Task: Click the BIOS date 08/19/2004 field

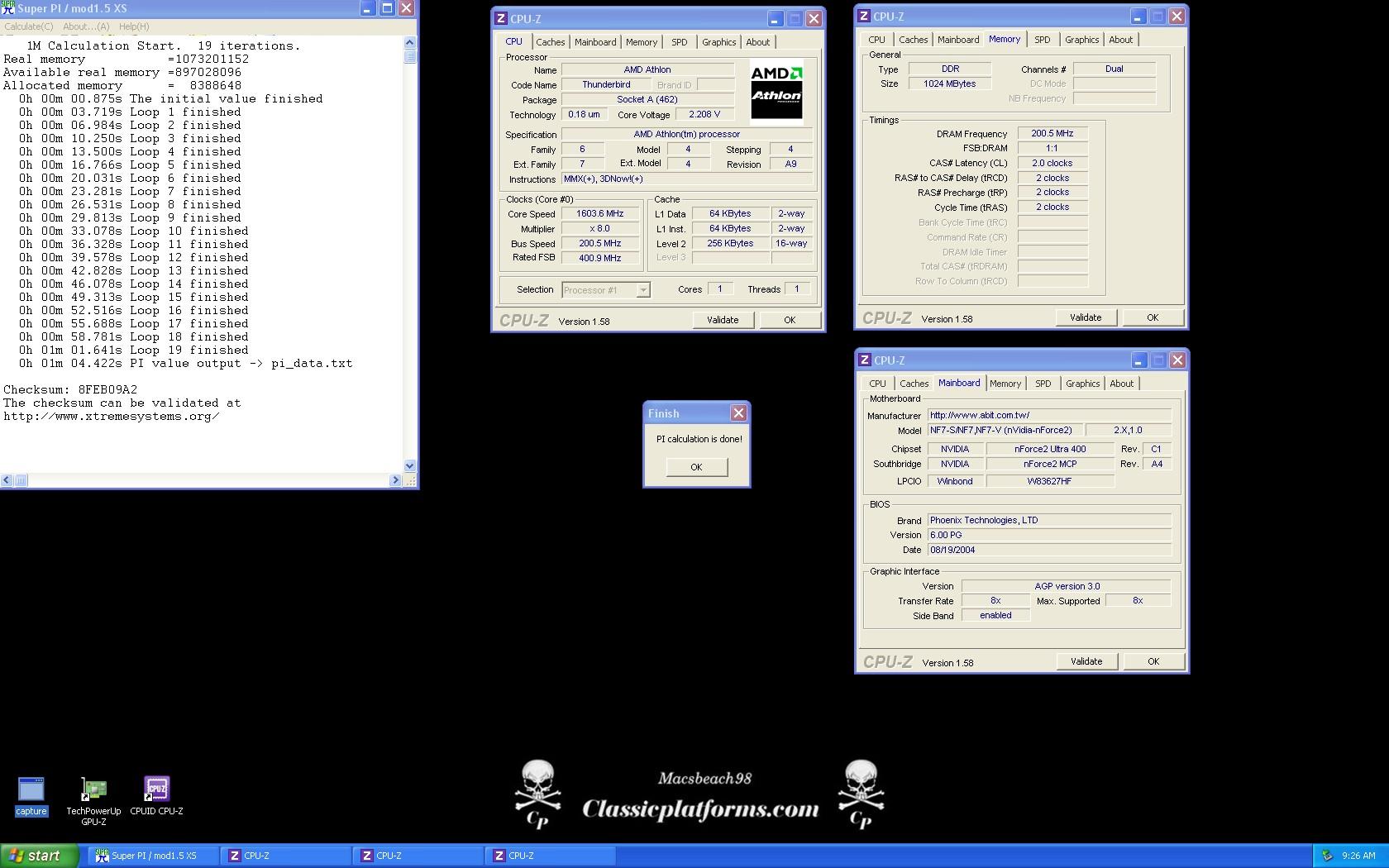Action: (1049, 550)
